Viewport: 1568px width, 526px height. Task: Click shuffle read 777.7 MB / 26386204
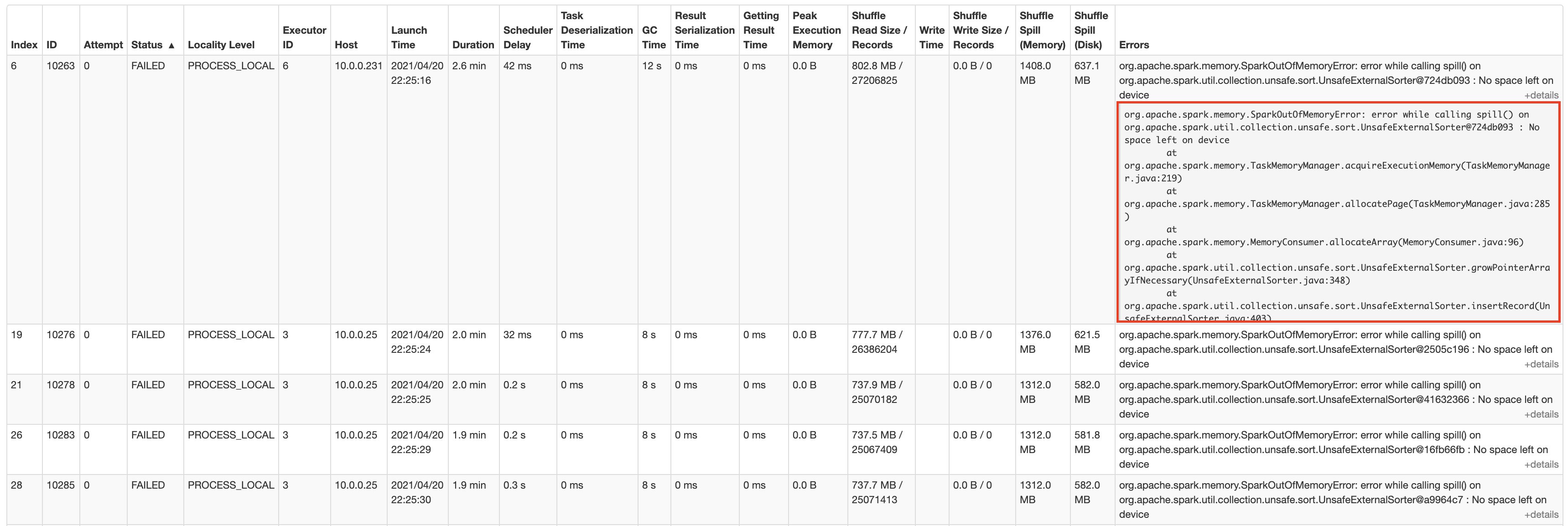pyautogui.click(x=877, y=342)
